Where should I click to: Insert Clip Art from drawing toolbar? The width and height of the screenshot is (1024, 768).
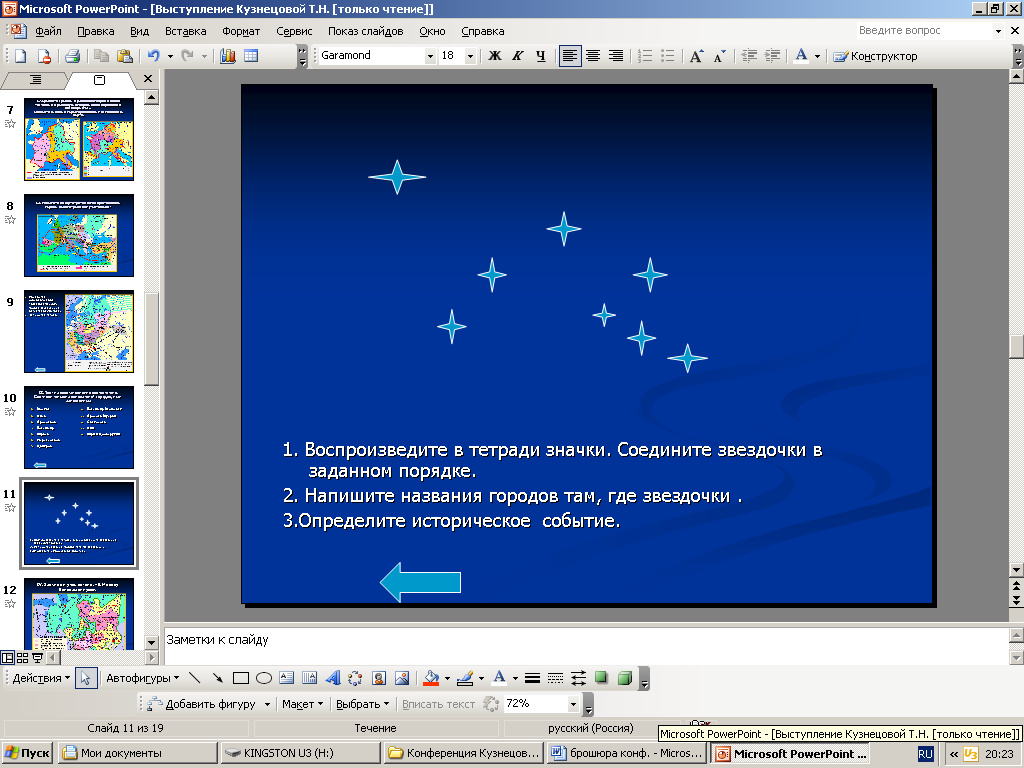point(379,678)
